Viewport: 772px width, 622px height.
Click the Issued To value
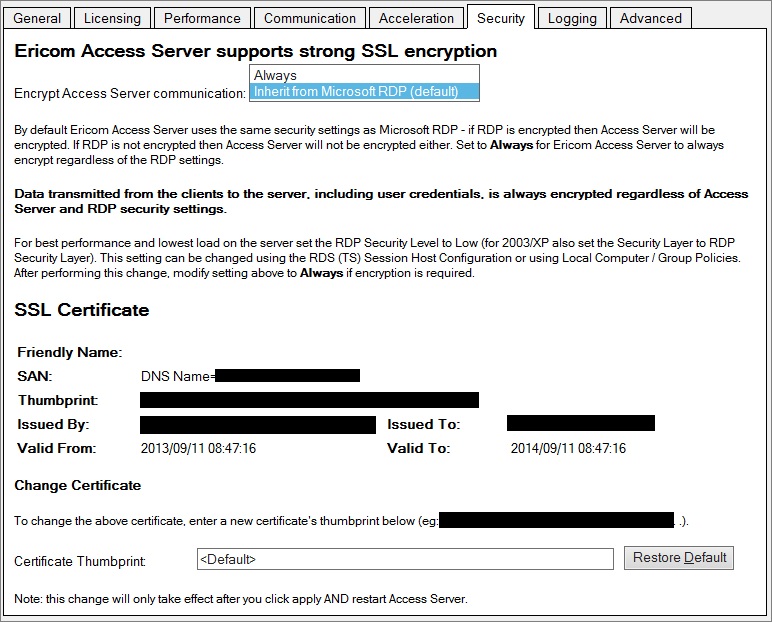point(580,424)
